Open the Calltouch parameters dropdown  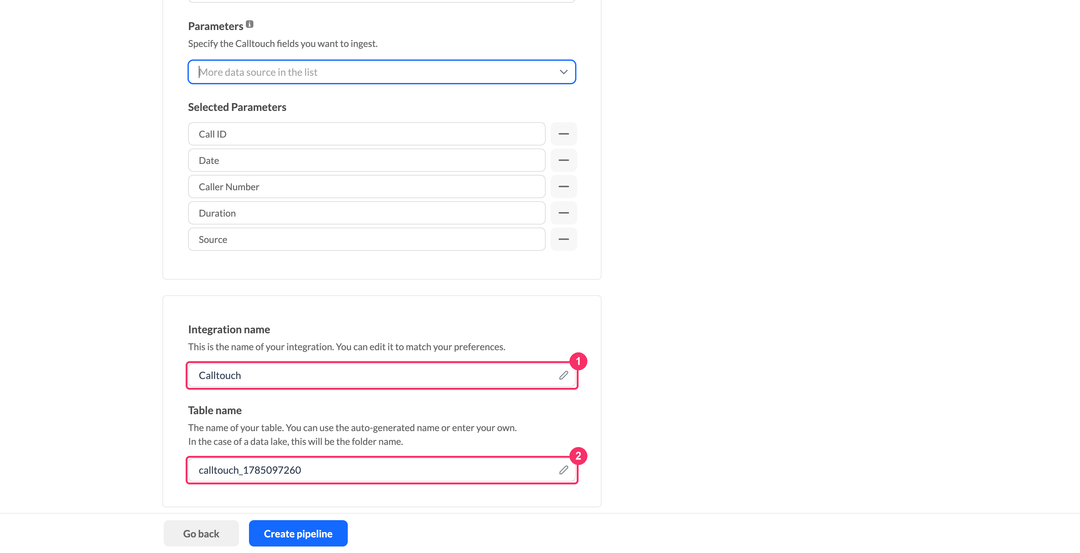coord(382,72)
